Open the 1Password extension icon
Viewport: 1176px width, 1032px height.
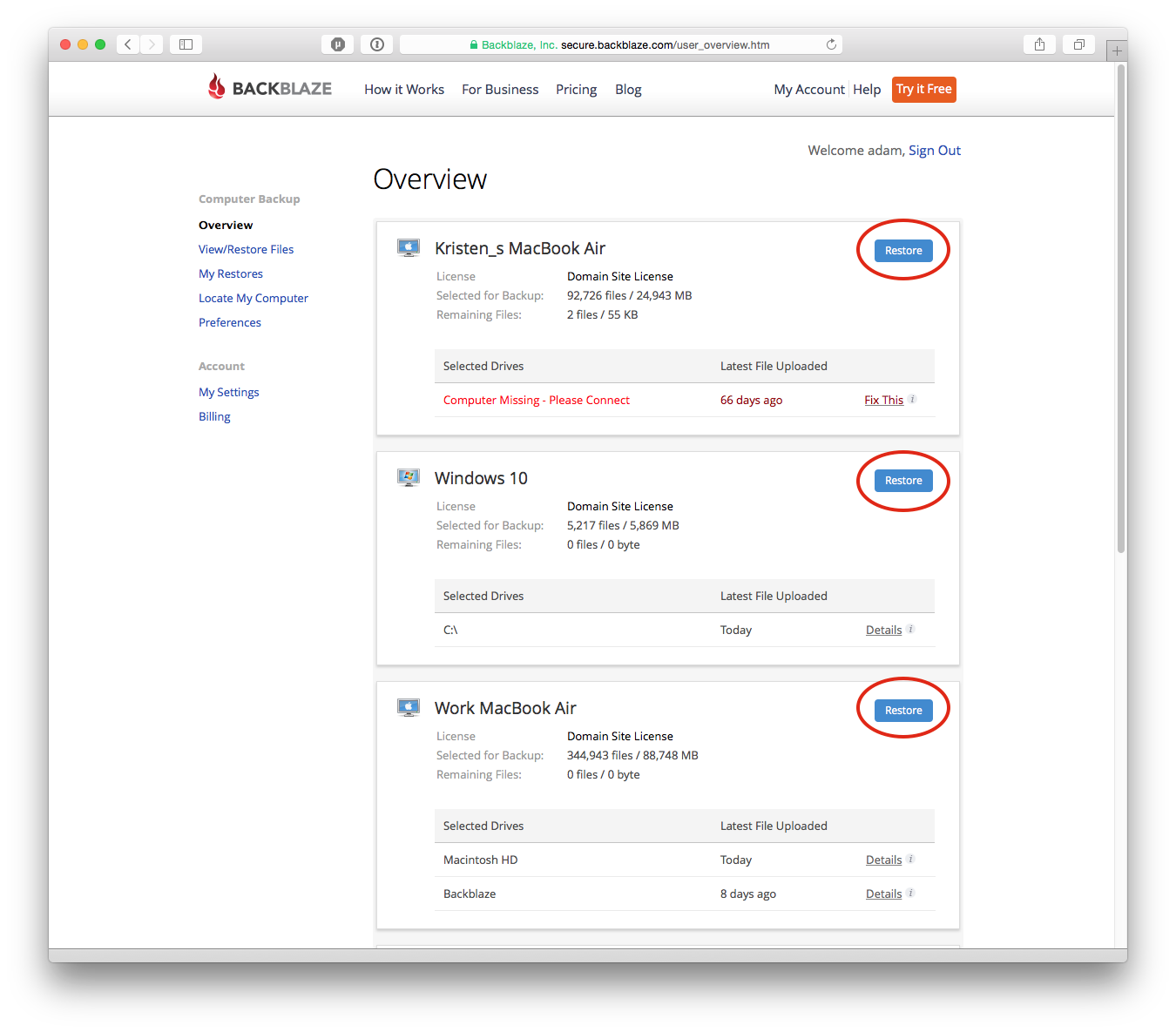coord(377,44)
